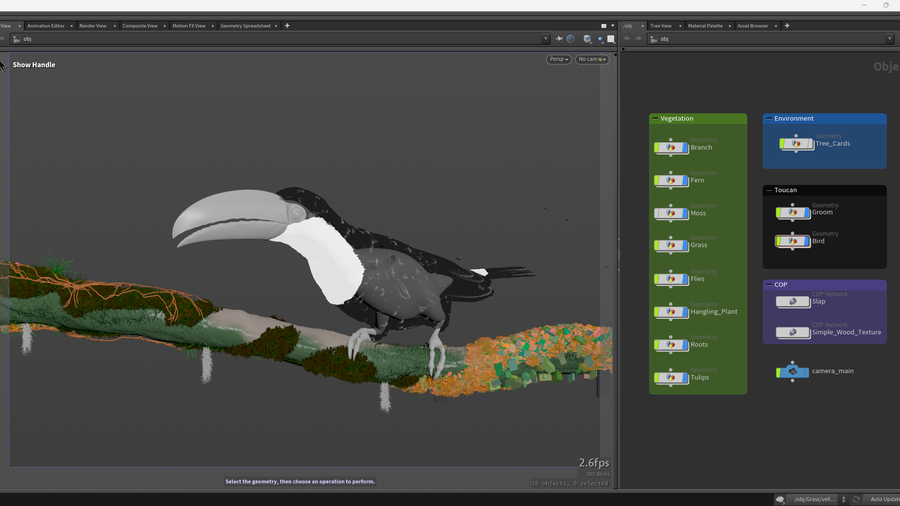
Task: Select the camera_main camera node
Action: click(x=792, y=371)
